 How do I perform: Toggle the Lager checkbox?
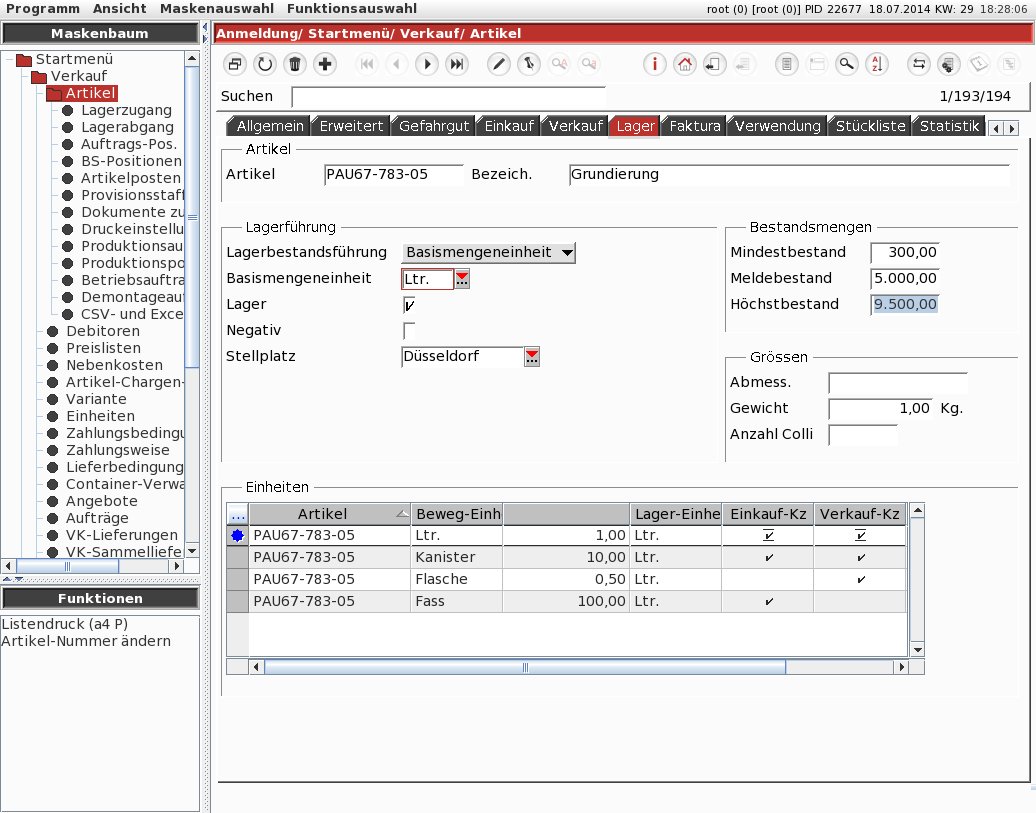[409, 305]
